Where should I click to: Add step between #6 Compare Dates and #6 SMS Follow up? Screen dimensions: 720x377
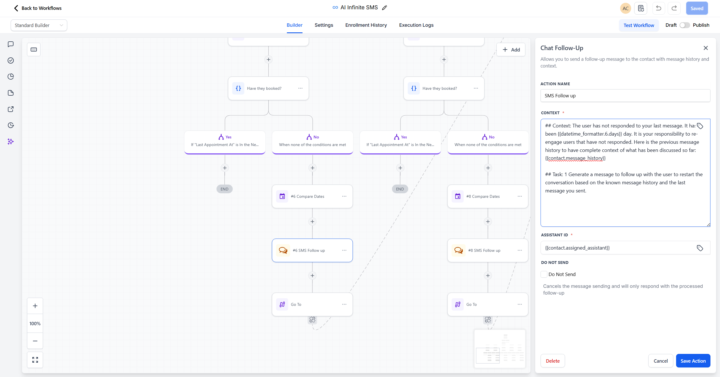[x=312, y=221]
